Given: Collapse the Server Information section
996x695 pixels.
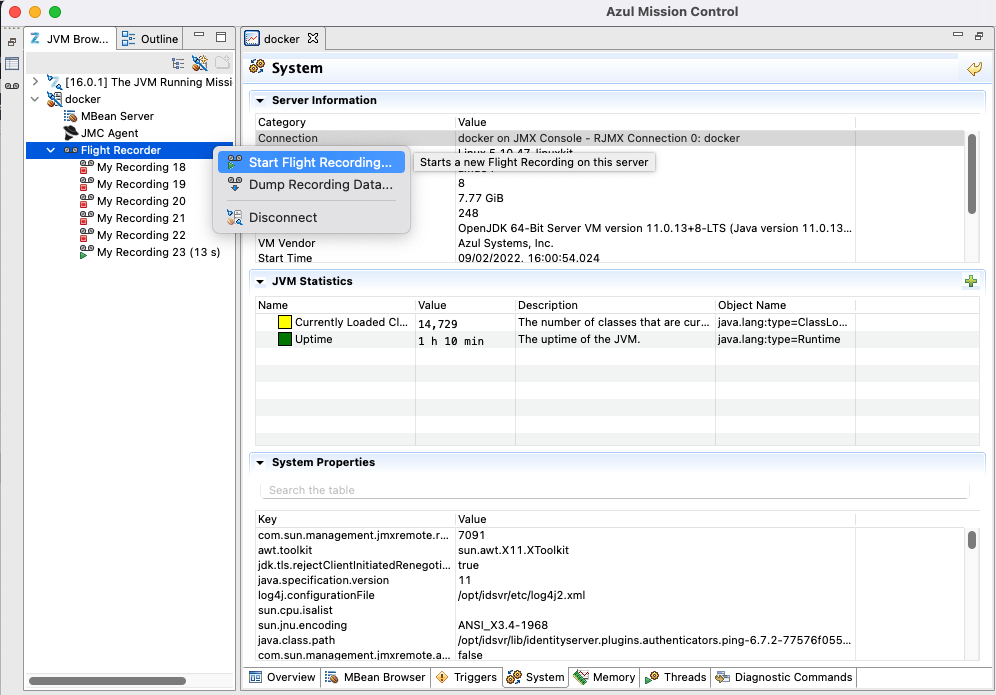Looking at the screenshot, I should pyautogui.click(x=260, y=100).
